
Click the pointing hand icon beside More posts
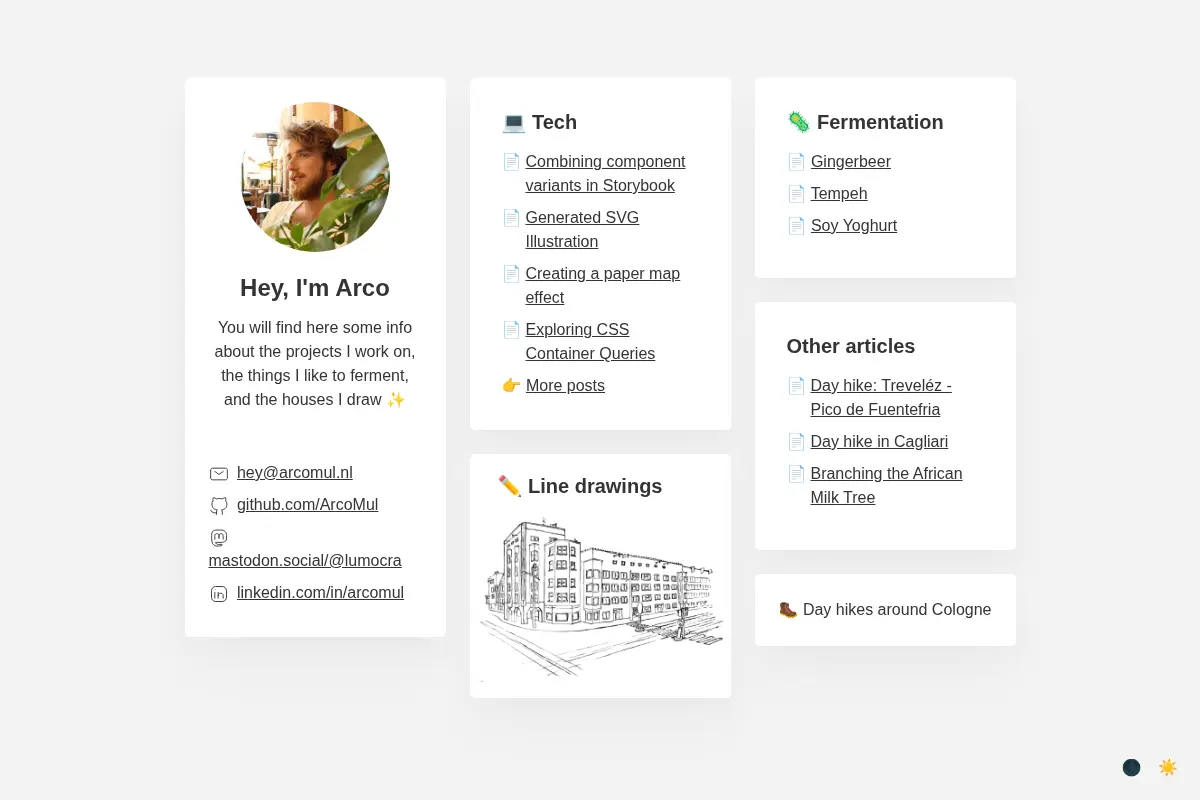(511, 385)
